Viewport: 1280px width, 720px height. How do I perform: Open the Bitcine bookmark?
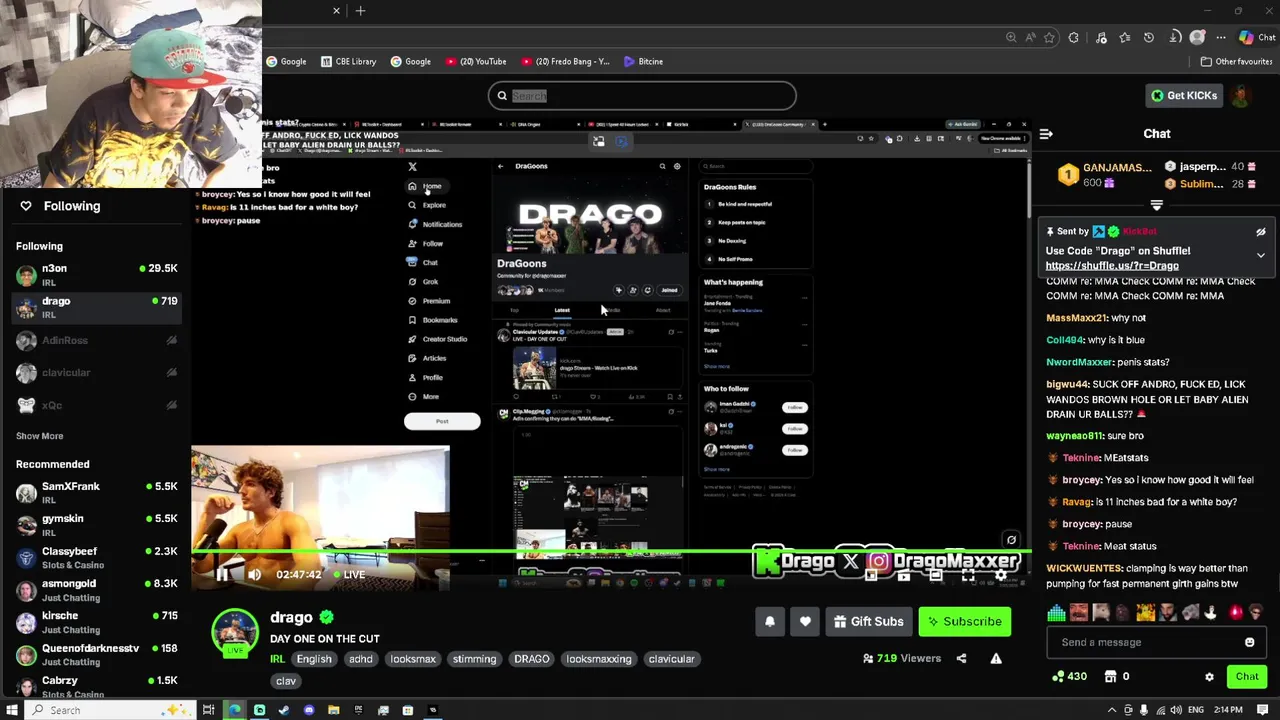pos(643,61)
